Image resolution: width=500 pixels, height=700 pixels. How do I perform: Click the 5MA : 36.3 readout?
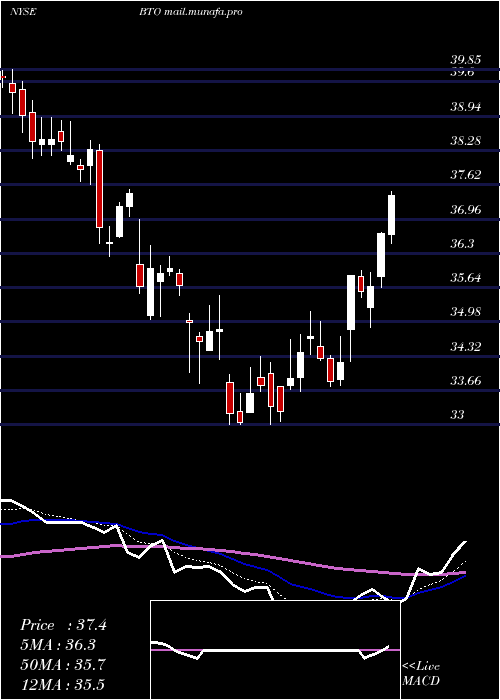pos(58,645)
